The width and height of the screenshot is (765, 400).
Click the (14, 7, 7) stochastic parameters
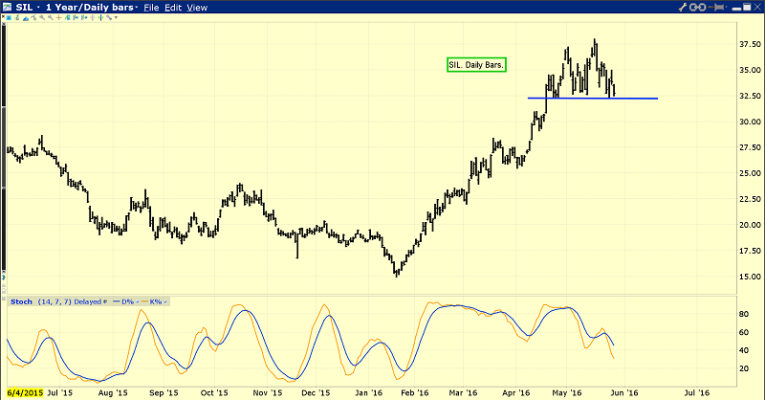54,300
